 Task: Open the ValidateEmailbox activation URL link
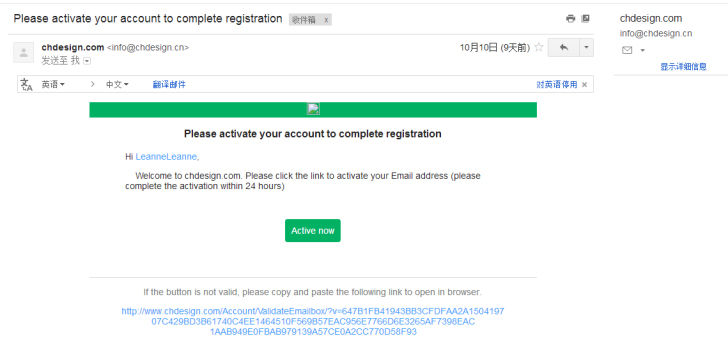[313, 321]
